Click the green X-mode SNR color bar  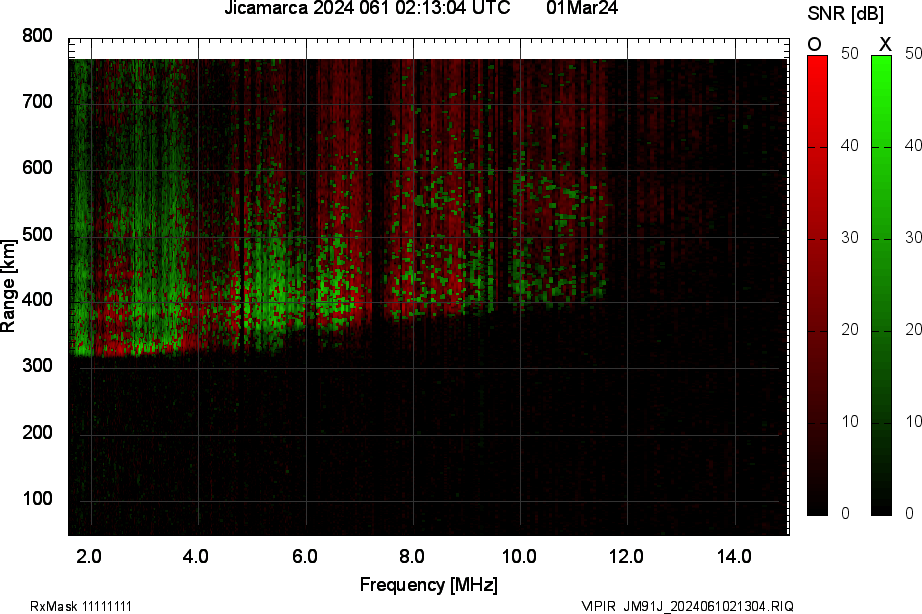pos(881,285)
